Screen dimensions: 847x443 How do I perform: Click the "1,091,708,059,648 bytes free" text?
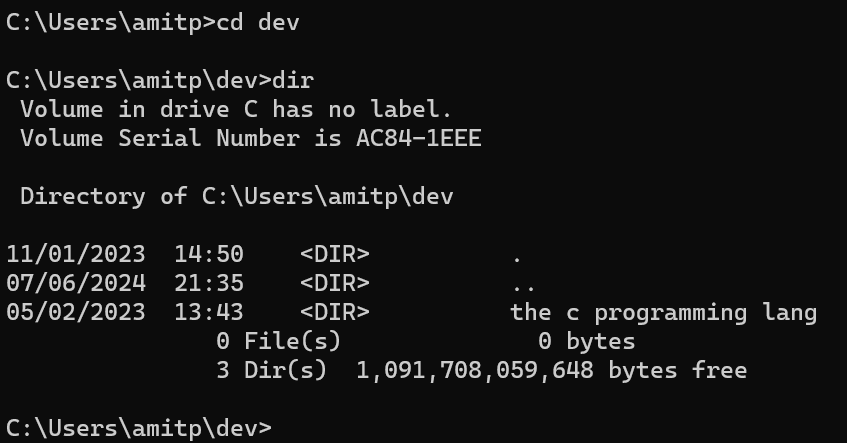551,370
